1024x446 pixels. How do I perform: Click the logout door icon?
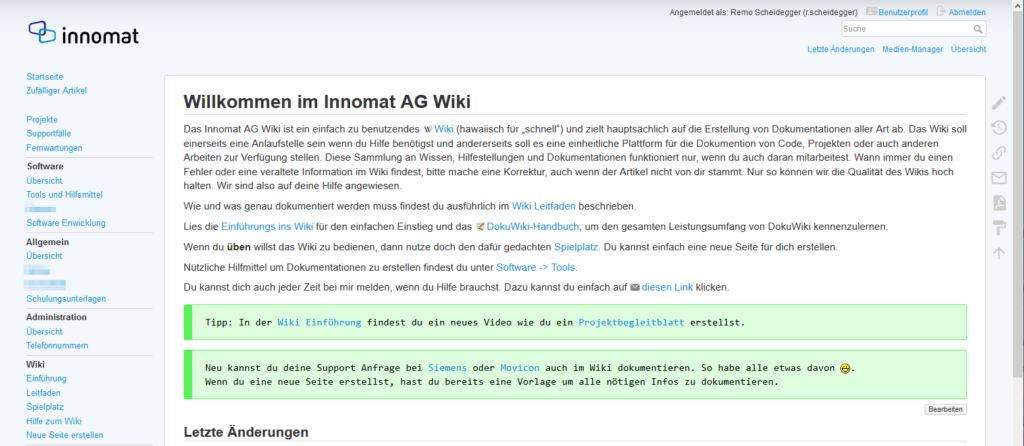click(x=941, y=11)
